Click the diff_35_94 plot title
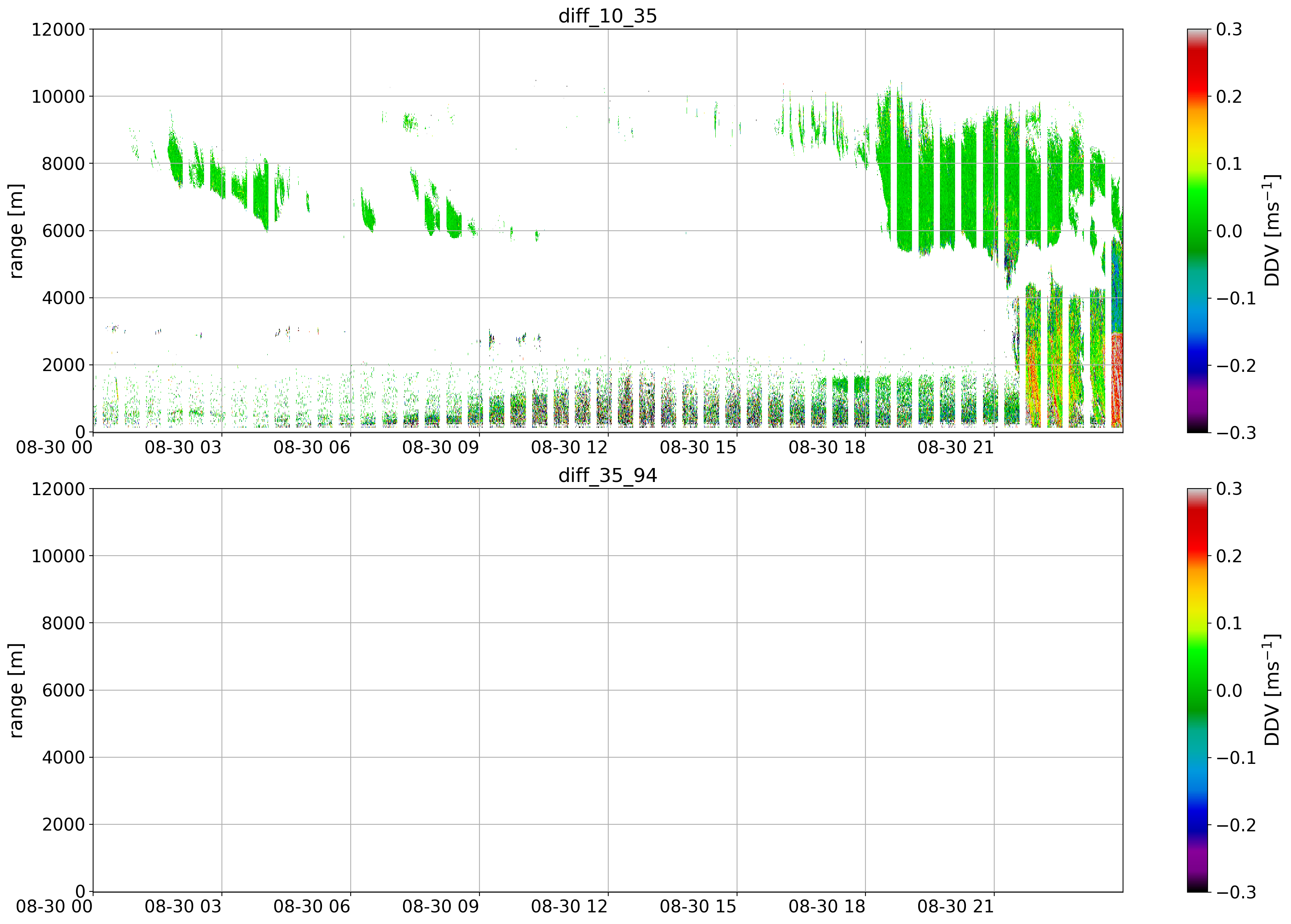 pos(607,475)
